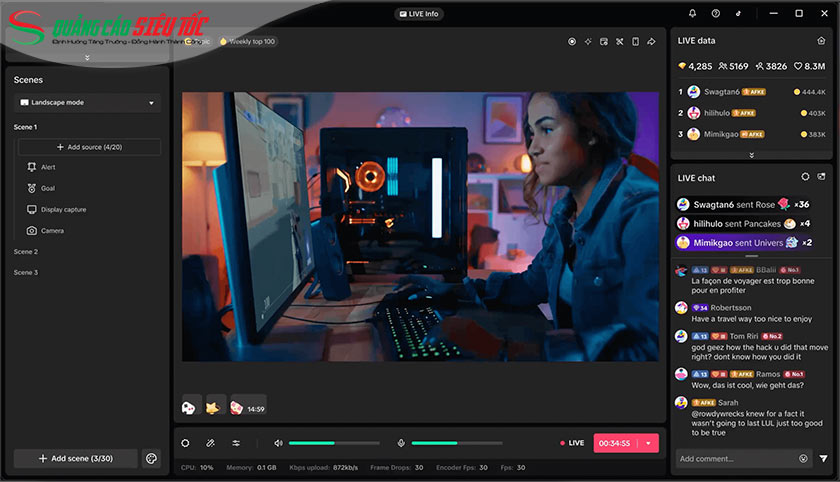Open the palette theme icon beside Add scene

coord(152,458)
